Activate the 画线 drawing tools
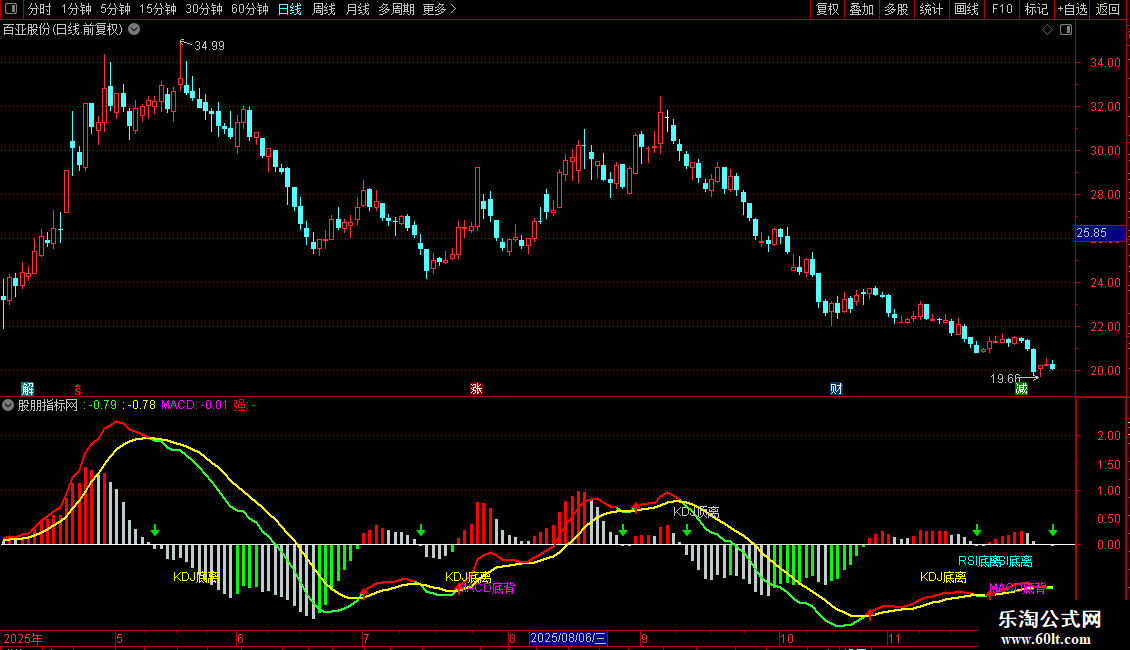This screenshot has width=1130, height=650. click(x=966, y=9)
